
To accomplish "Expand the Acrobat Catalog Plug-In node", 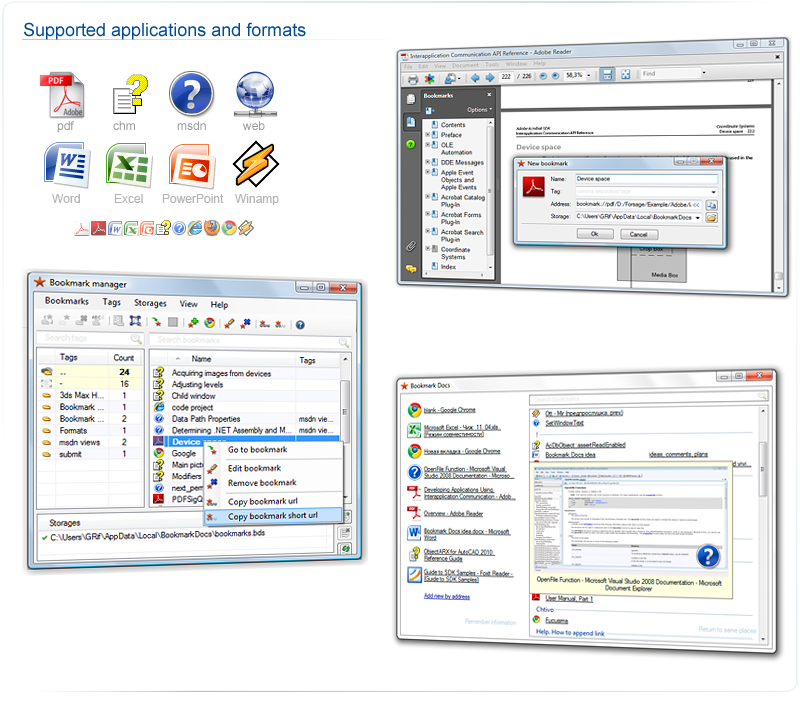I will pyautogui.click(x=428, y=196).
